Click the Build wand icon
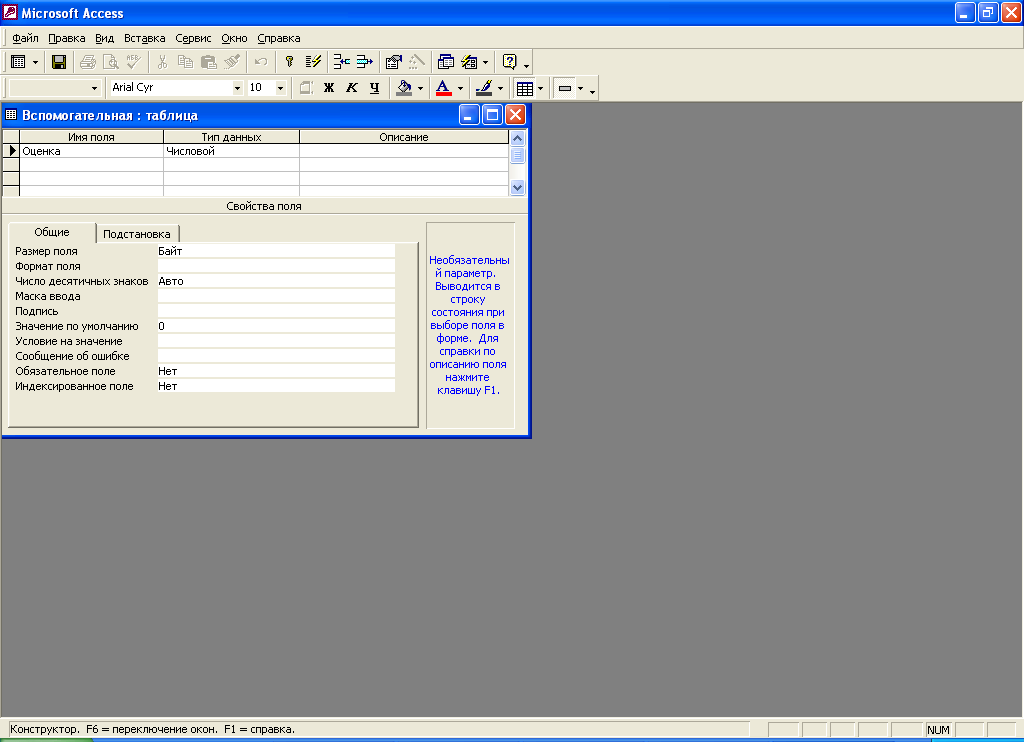Image resolution: width=1024 pixels, height=742 pixels. (x=417, y=62)
